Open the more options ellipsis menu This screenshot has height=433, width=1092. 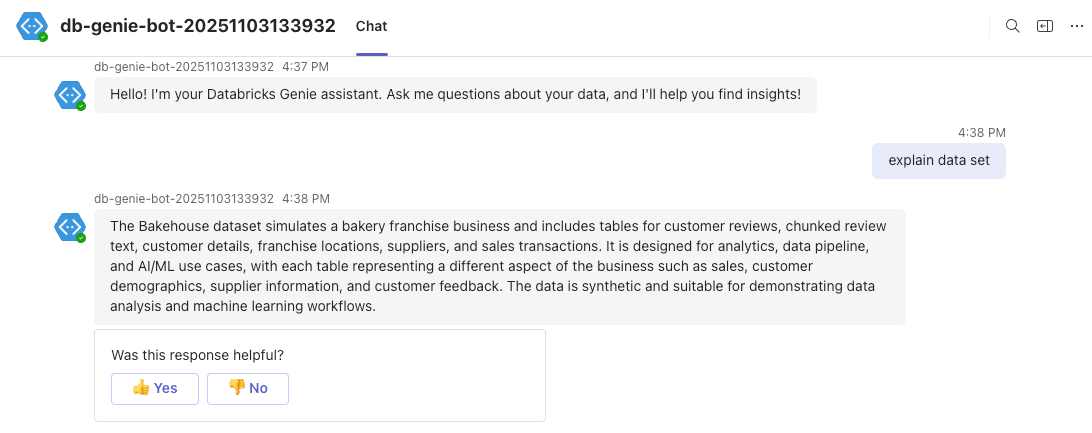[1076, 26]
